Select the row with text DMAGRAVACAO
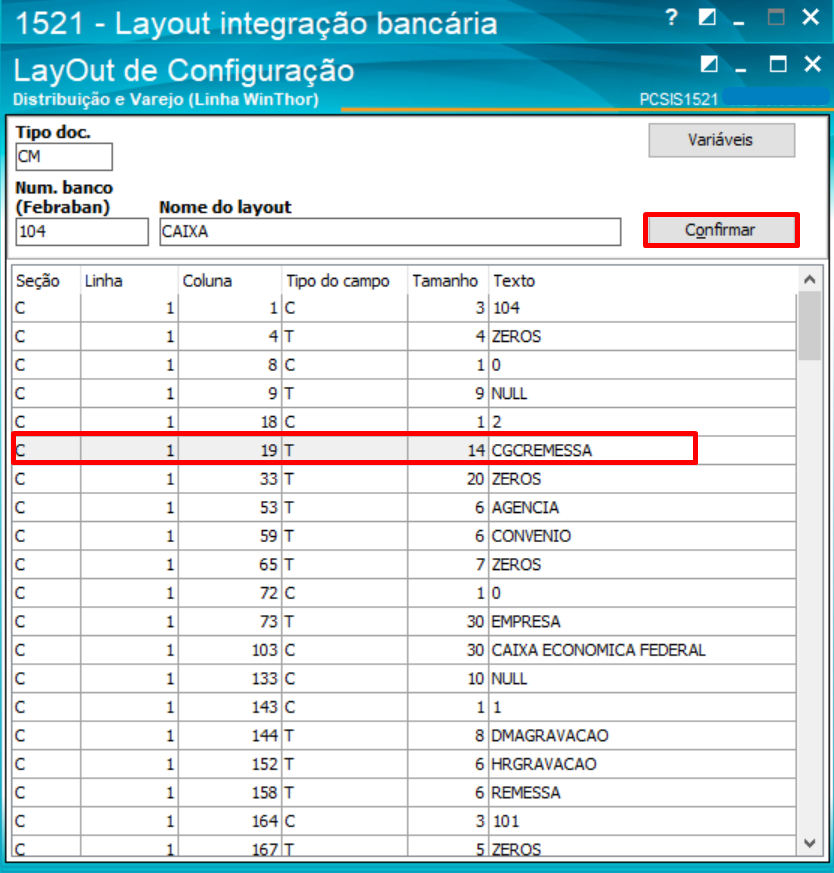Screen dimensions: 834x873 coord(404,735)
